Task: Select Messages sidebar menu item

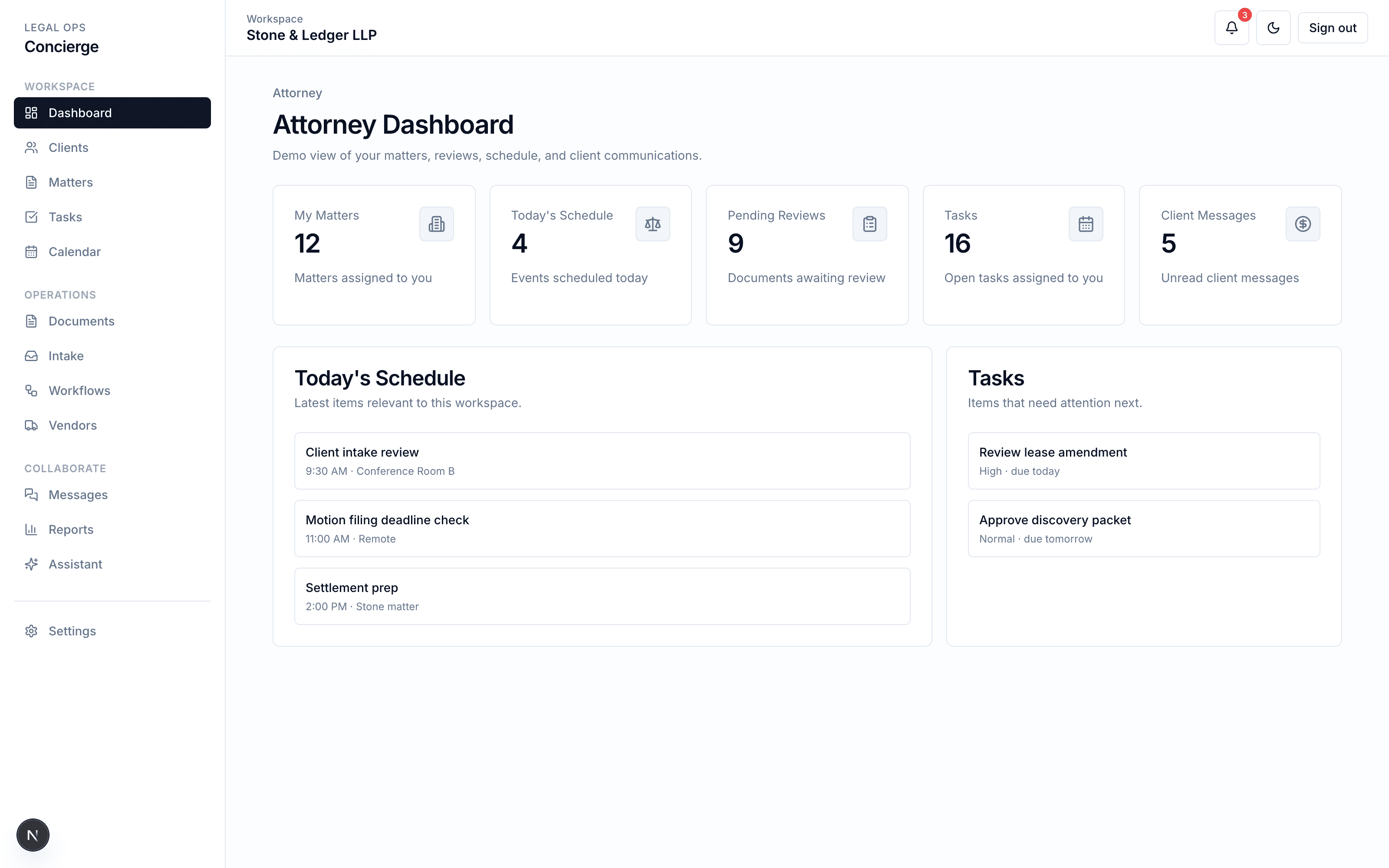Action: [112, 495]
